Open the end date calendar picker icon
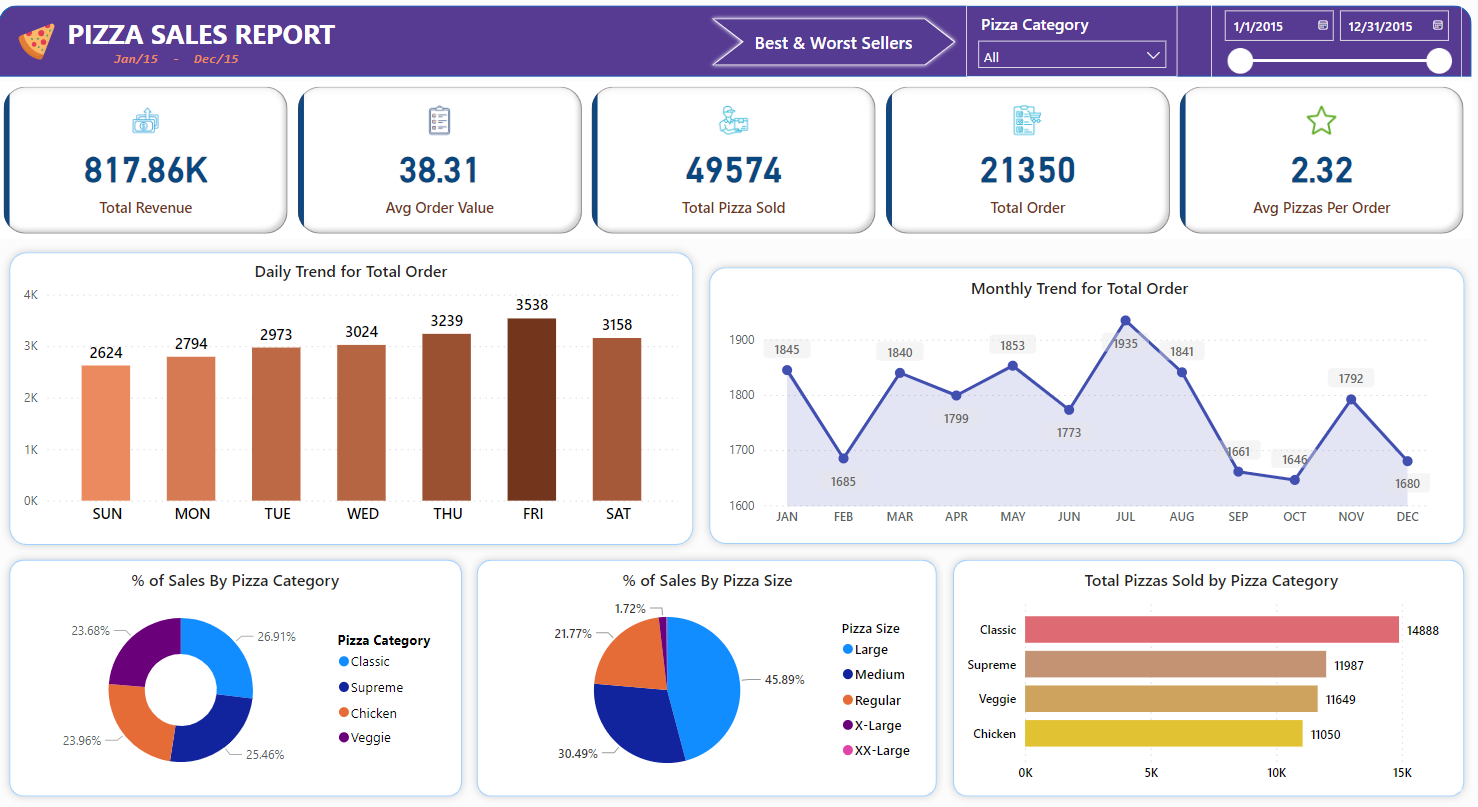The width and height of the screenshot is (1478, 807). point(1438,25)
